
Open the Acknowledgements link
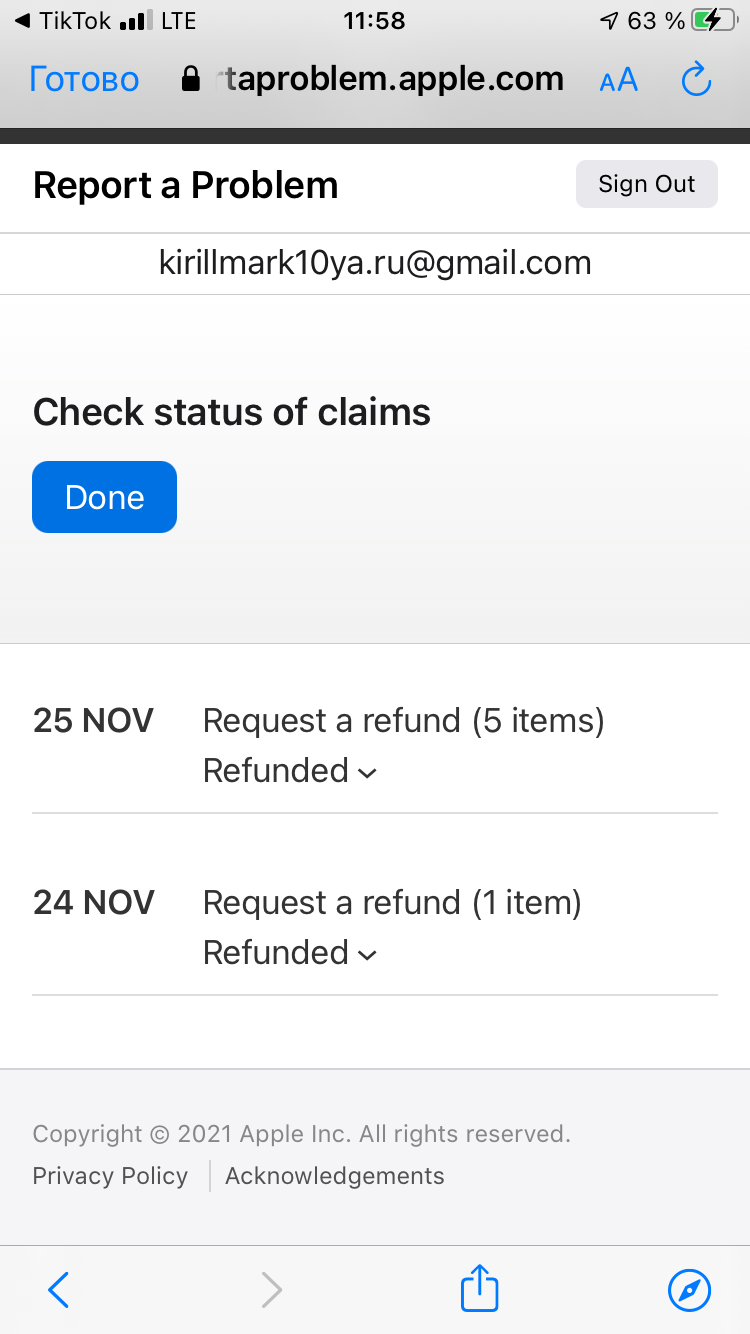(334, 1176)
